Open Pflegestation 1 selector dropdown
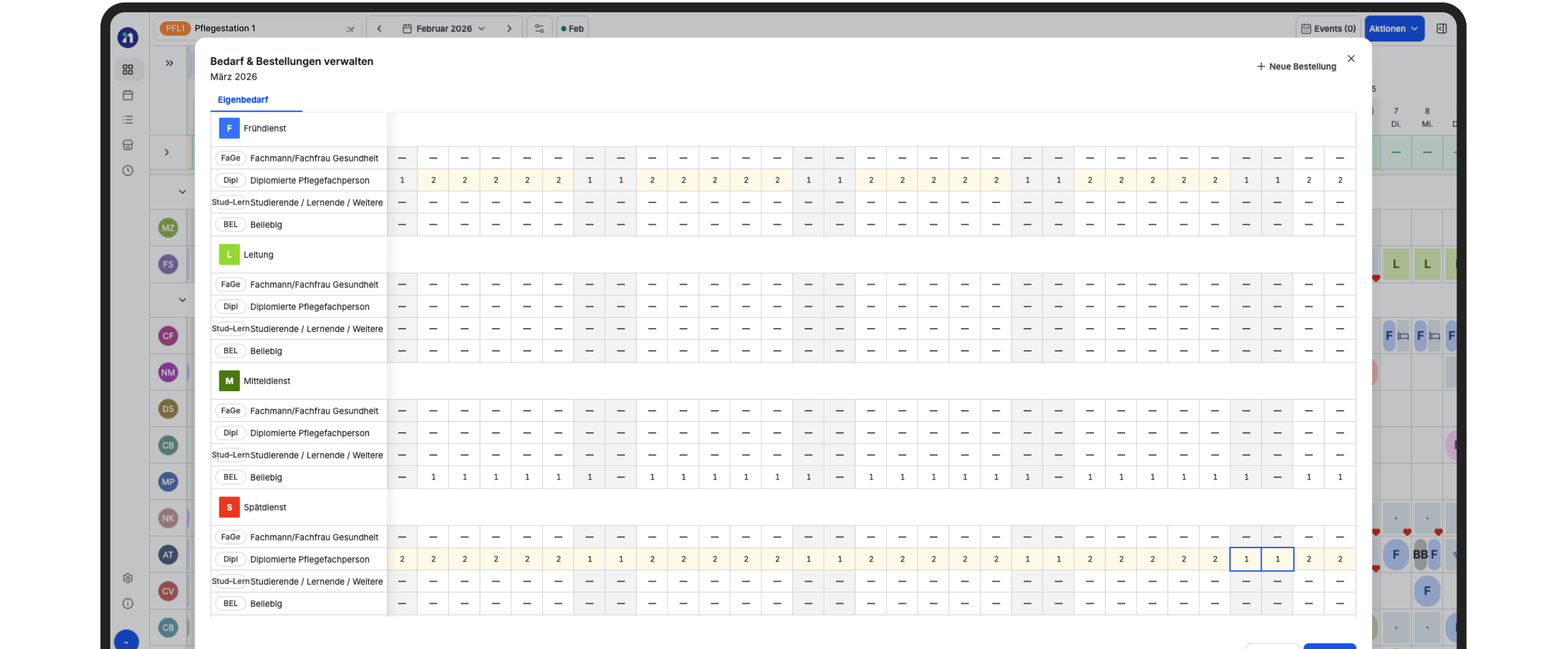 point(258,28)
